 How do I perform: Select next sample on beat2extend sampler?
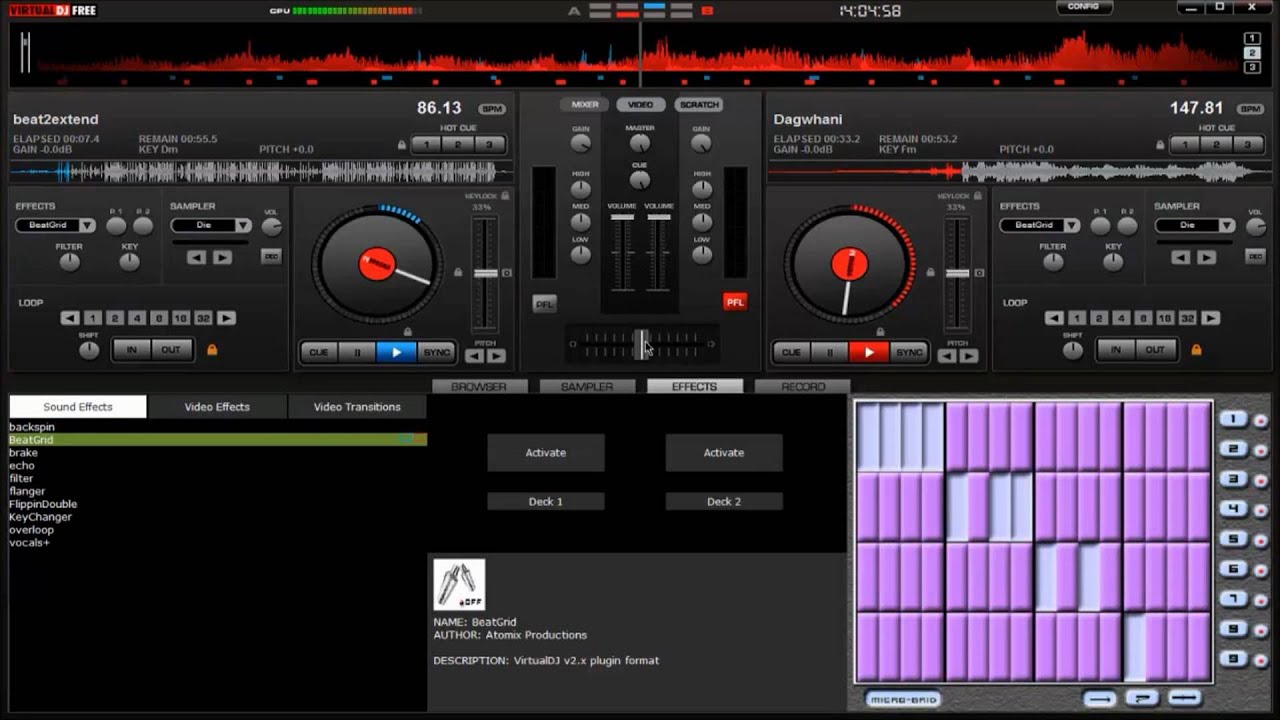(222, 257)
